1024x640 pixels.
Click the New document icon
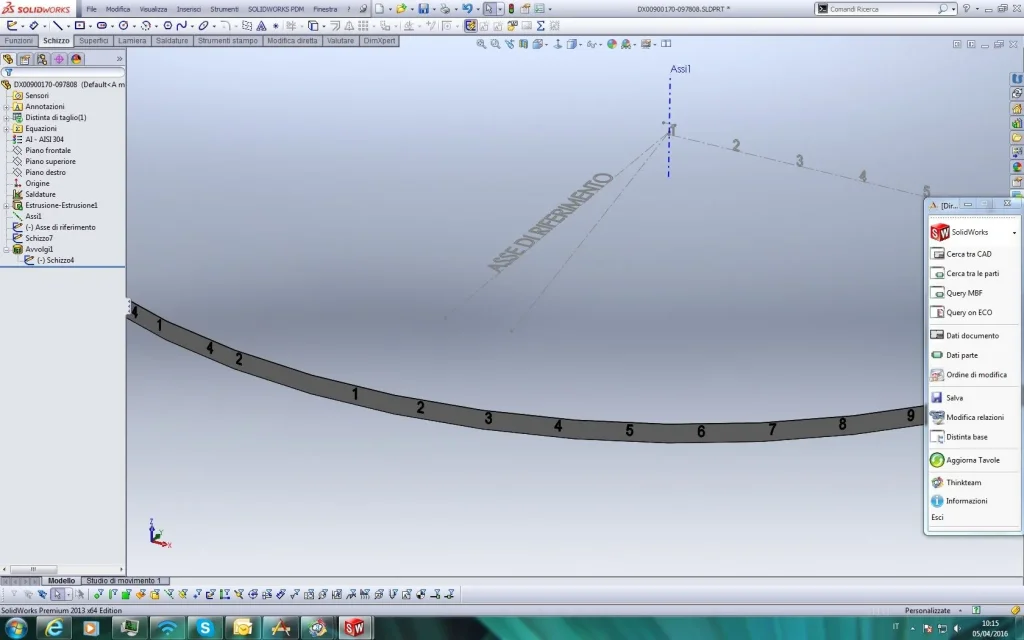[x=379, y=8]
